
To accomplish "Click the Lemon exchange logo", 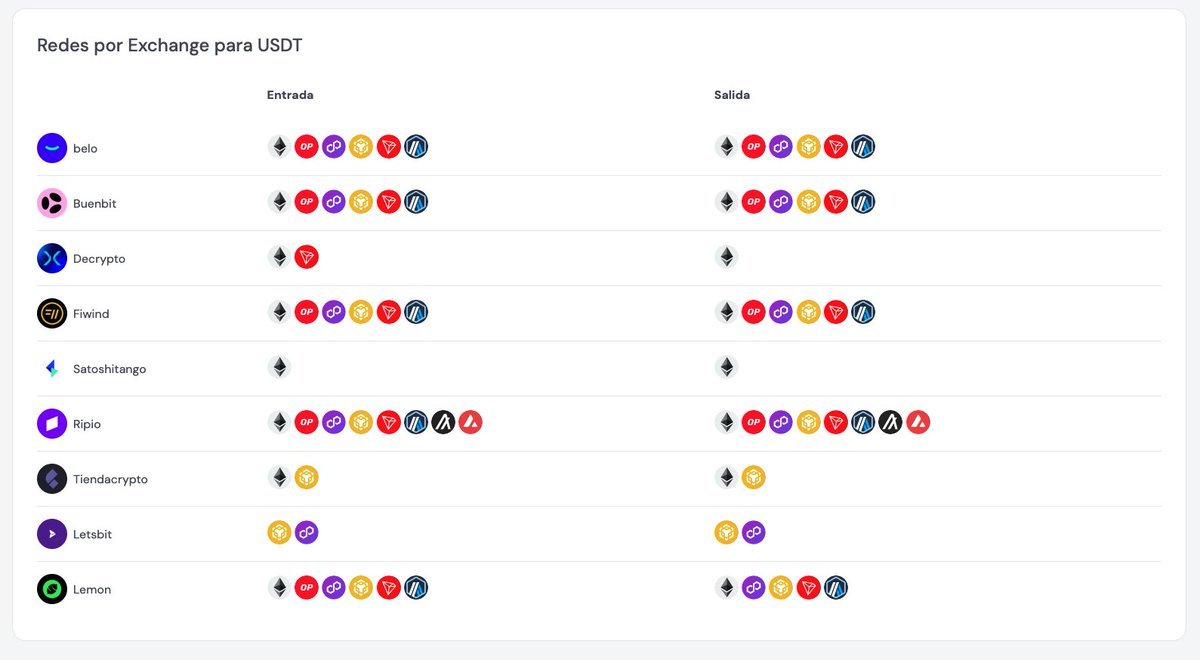I will click(52, 589).
